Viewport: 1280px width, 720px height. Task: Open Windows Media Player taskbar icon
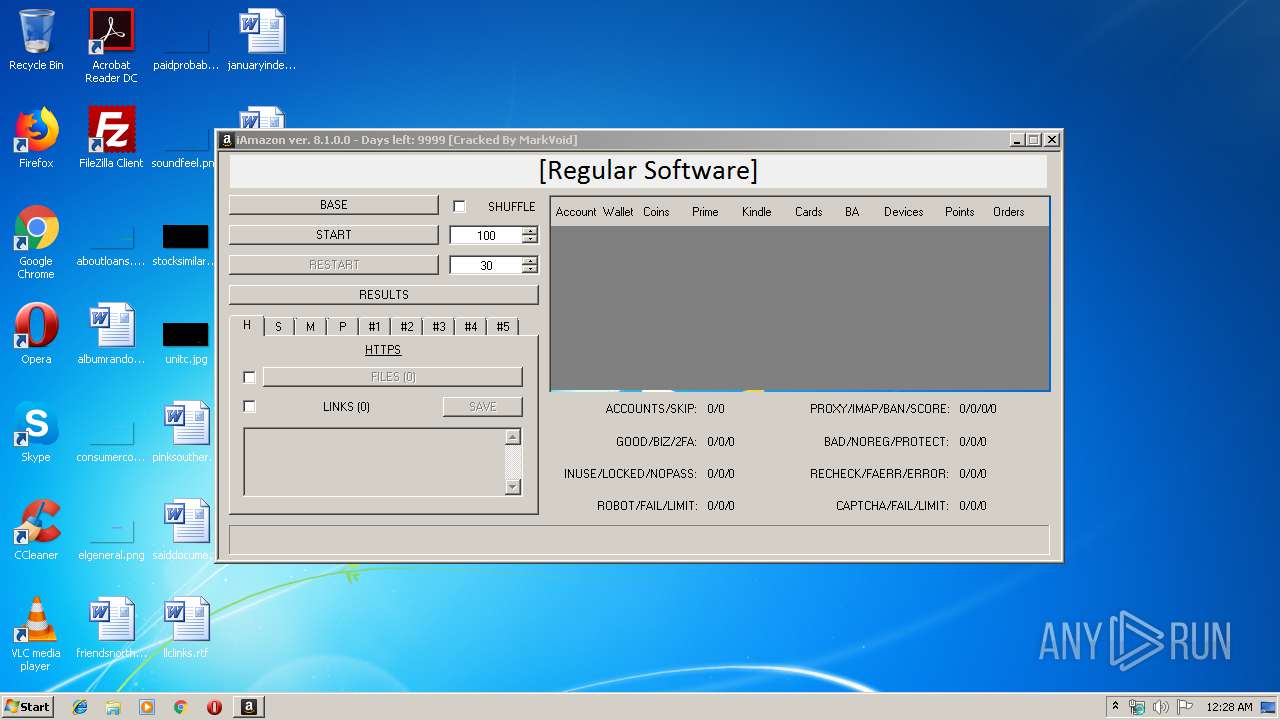tap(147, 707)
